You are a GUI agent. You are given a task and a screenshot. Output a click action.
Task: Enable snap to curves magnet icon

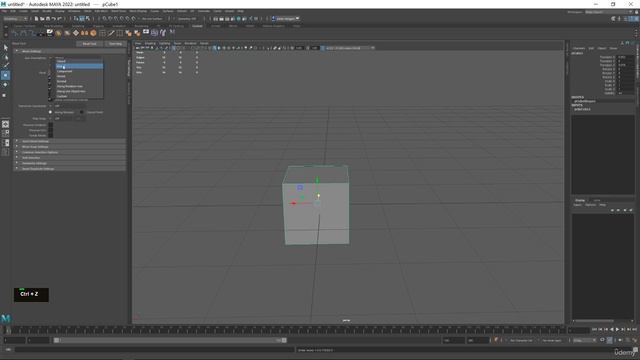tap(111, 18)
